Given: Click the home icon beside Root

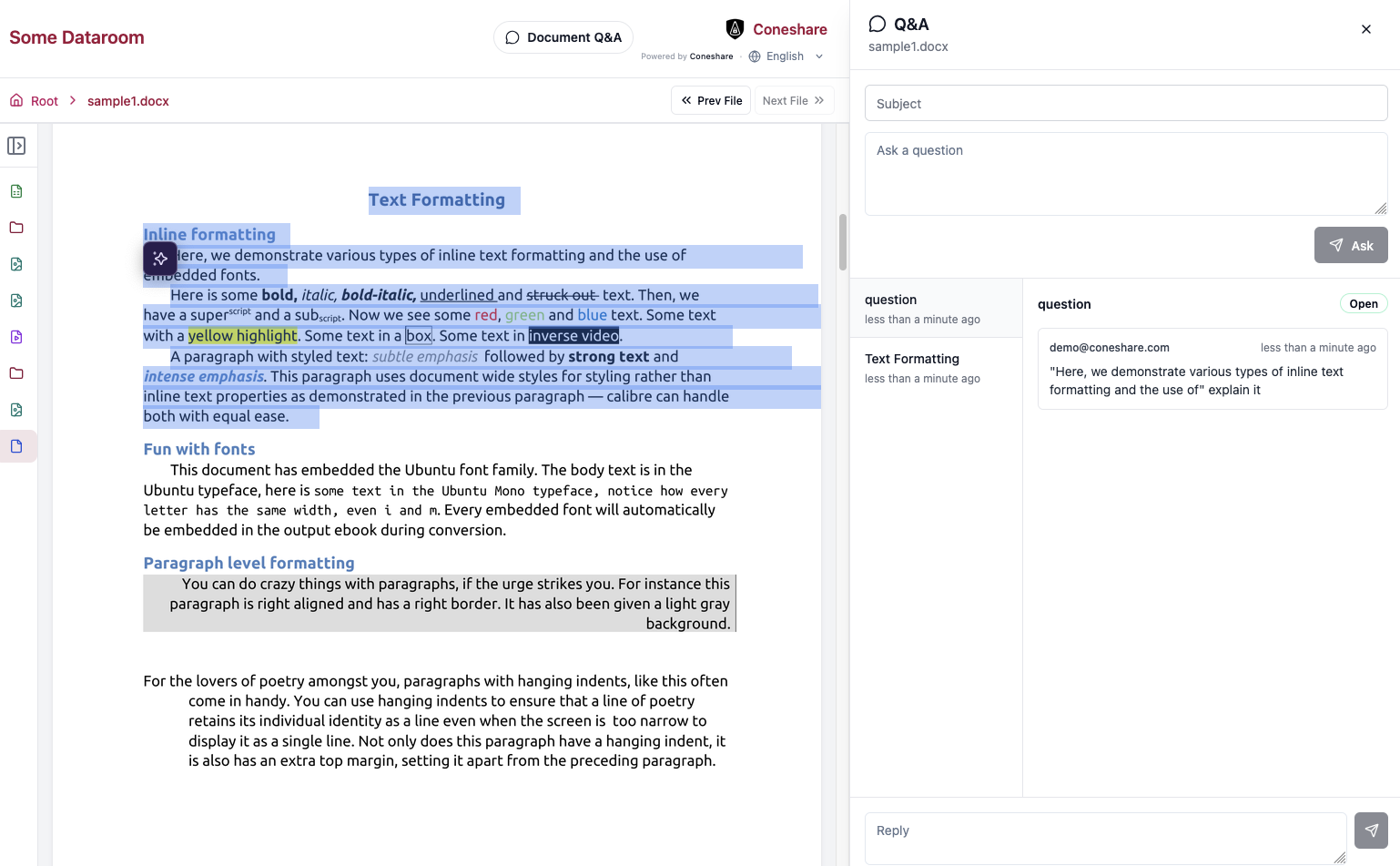Looking at the screenshot, I should (x=16, y=100).
